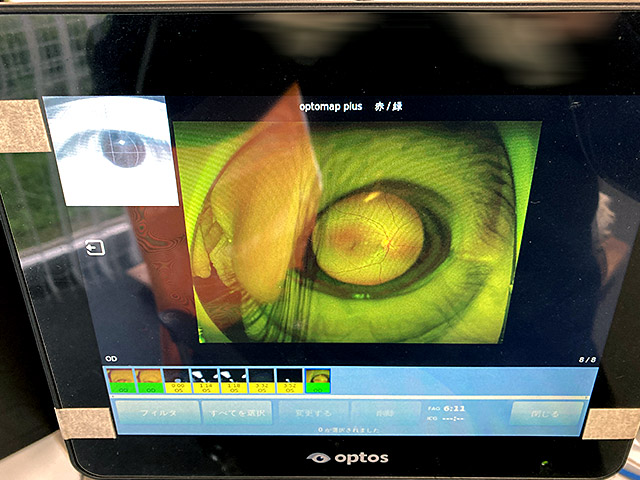This screenshot has width=640, height=480.
Task: Click the OD eye label above the thumbnails
Action: click(x=111, y=359)
